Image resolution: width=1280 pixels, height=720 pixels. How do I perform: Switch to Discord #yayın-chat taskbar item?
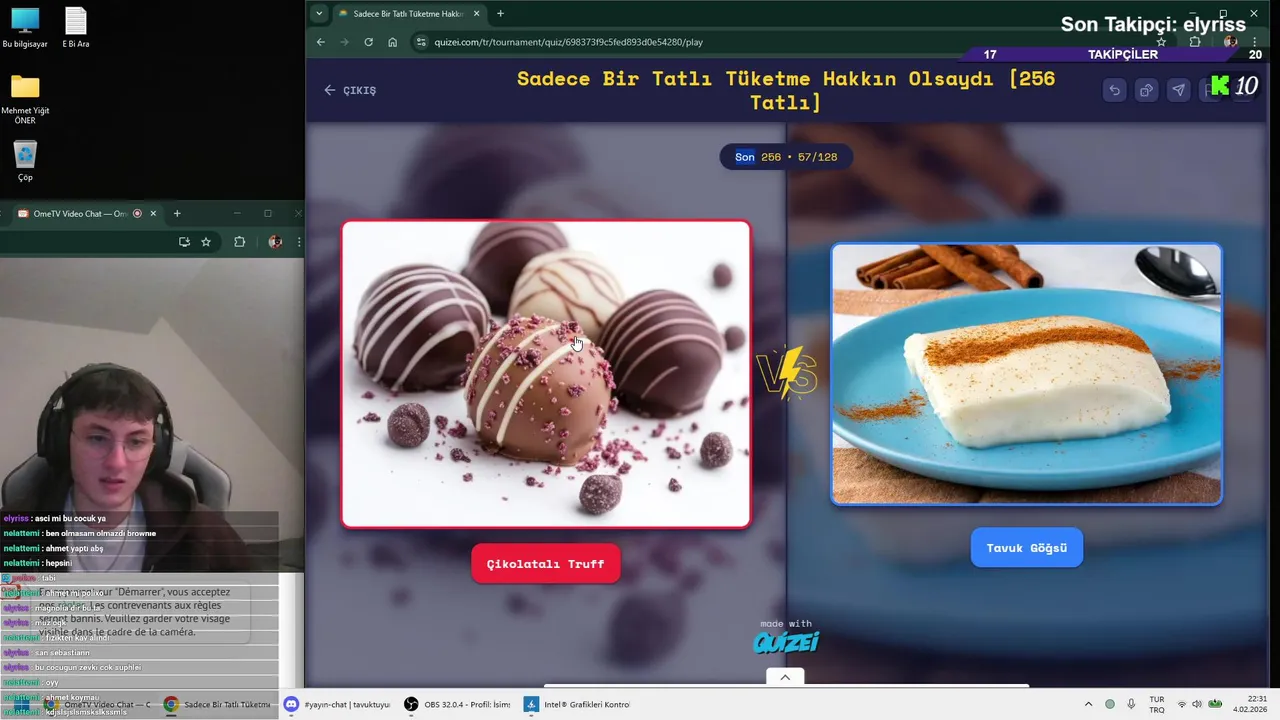[337, 704]
